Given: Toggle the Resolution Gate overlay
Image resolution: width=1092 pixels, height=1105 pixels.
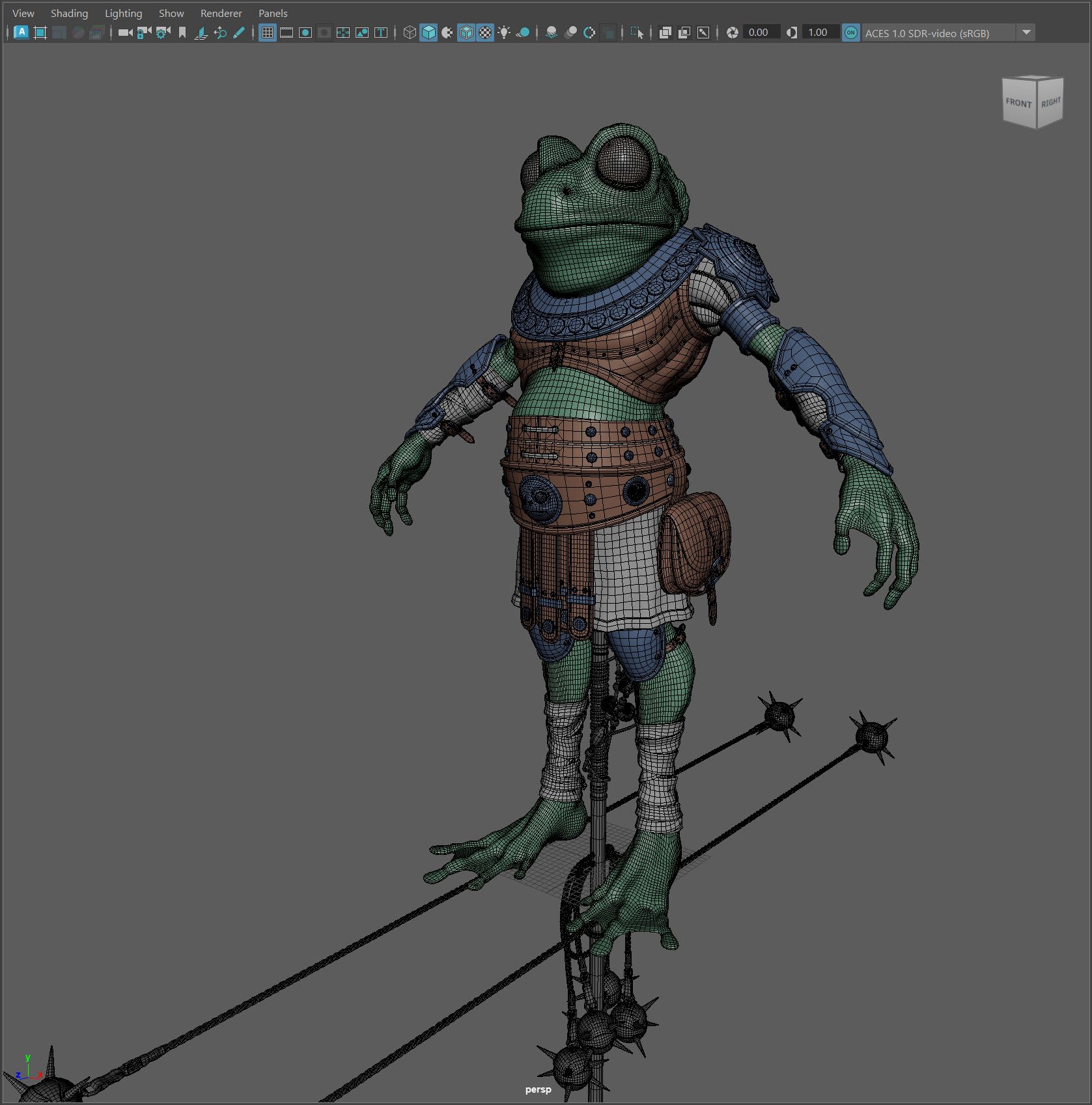Looking at the screenshot, I should click(x=305, y=33).
